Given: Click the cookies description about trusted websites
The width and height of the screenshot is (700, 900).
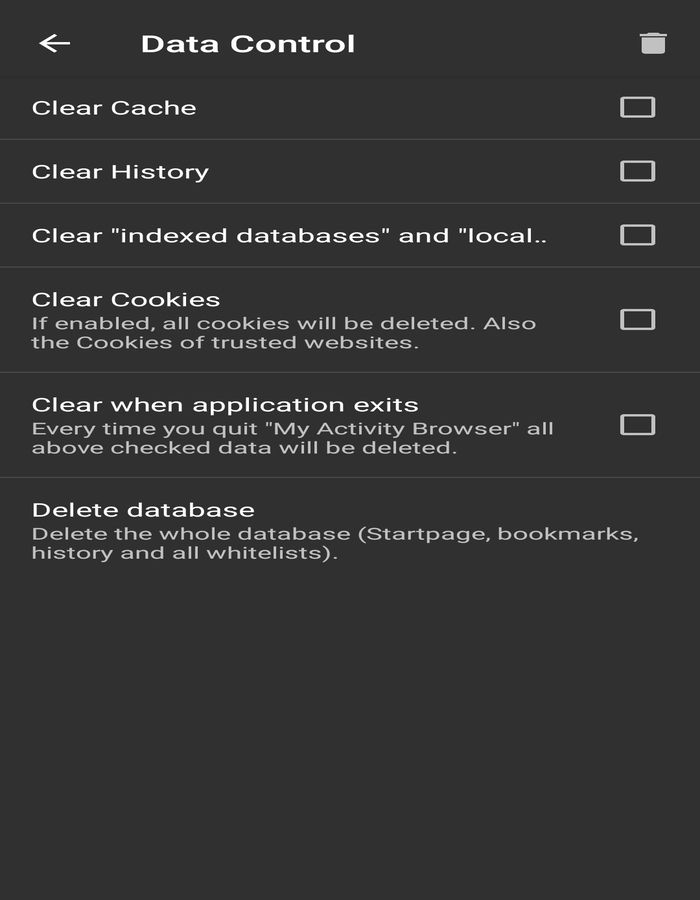Looking at the screenshot, I should click(x=284, y=333).
